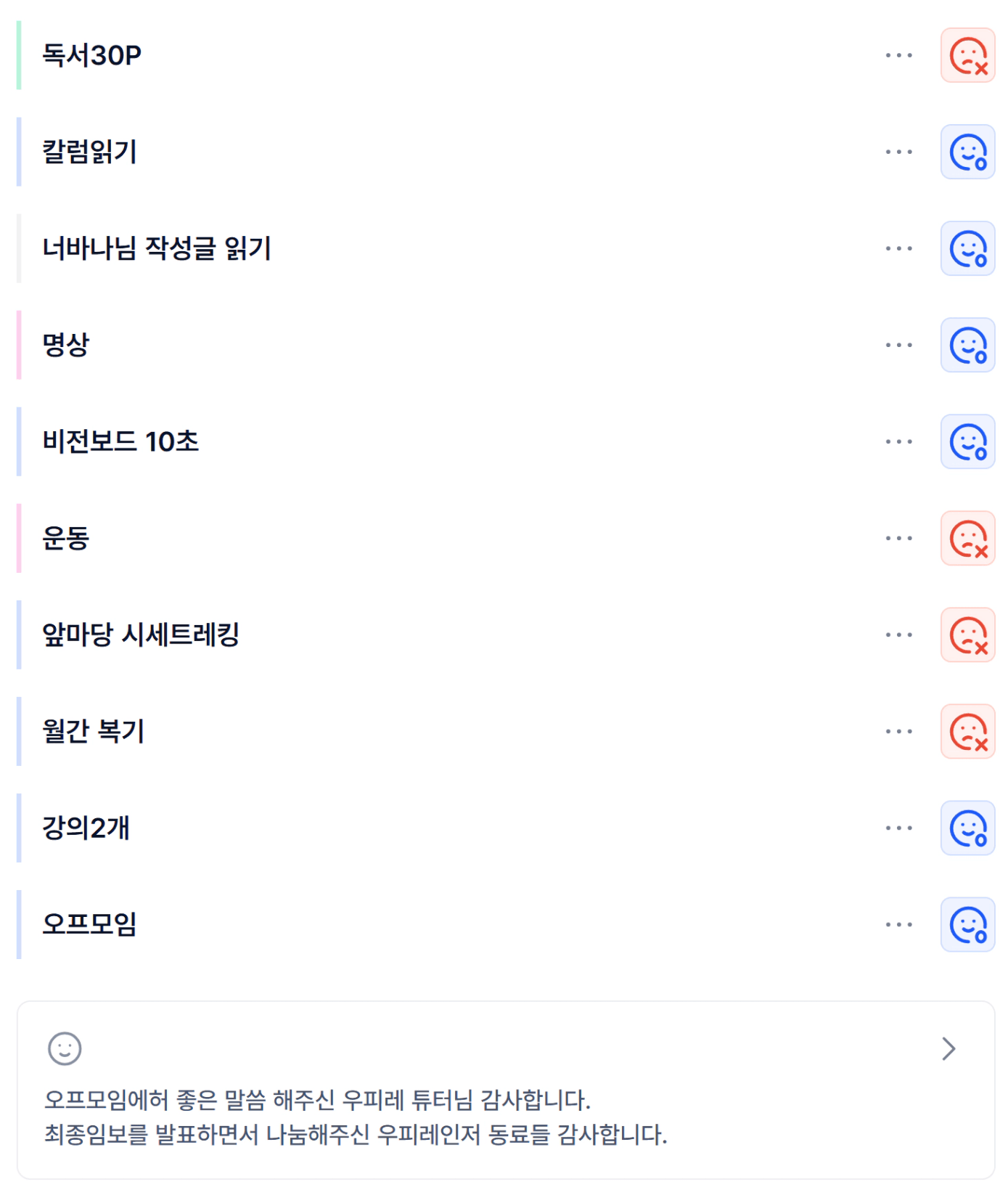
Task: Expand the gratitude note with right chevron
Action: (x=948, y=1049)
